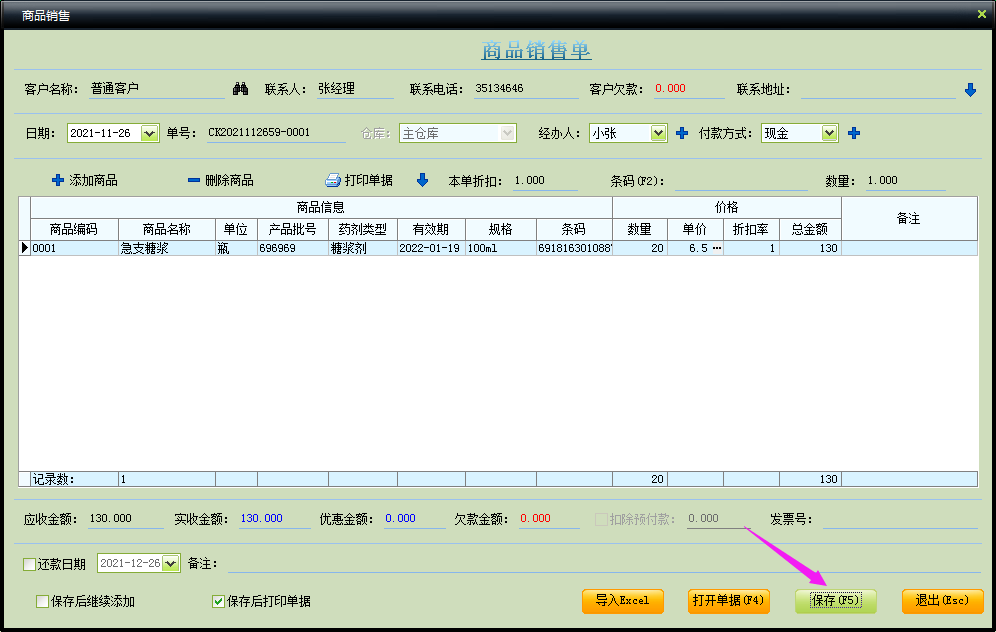996x632 pixels.
Task: Select the expiry cell 2022-01-19
Action: click(x=431, y=248)
